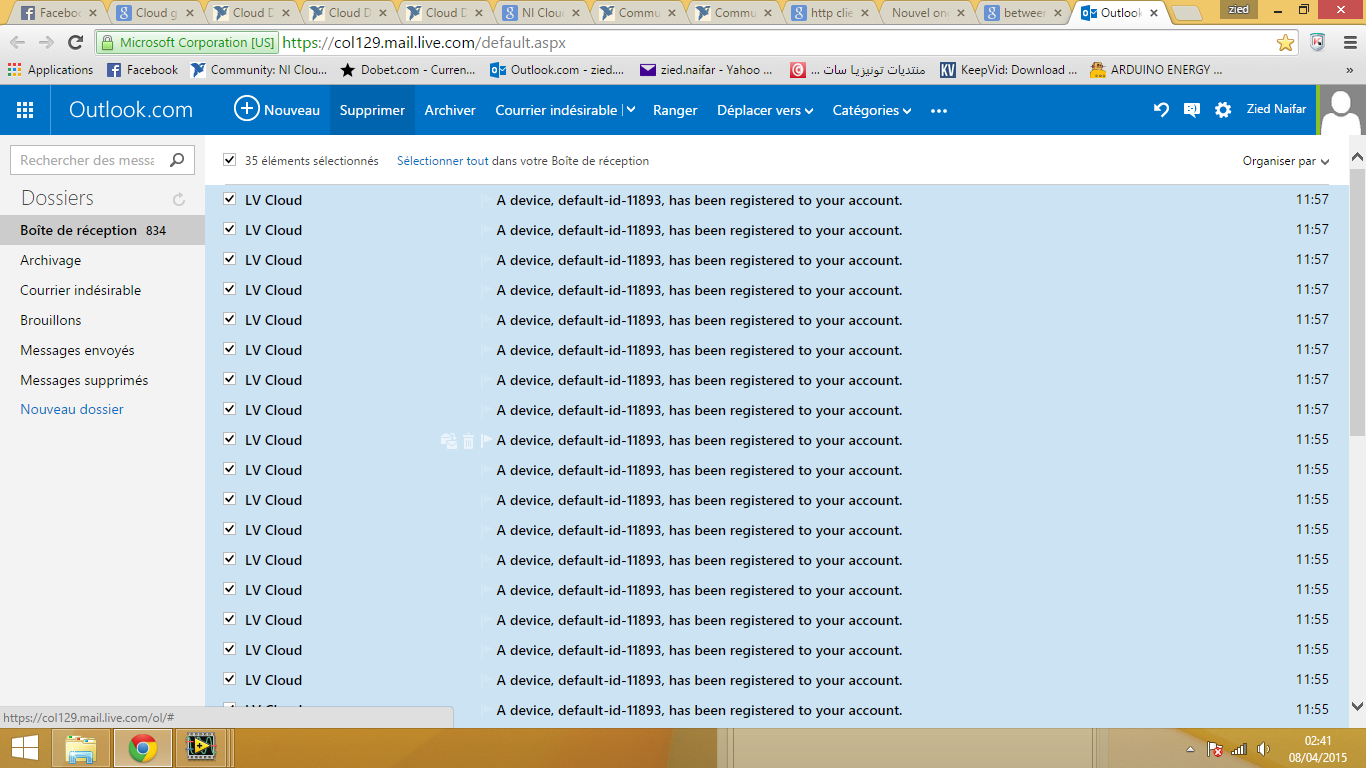Image resolution: width=1366 pixels, height=768 pixels.
Task: Open the Applications bookmark
Action: coord(50,70)
